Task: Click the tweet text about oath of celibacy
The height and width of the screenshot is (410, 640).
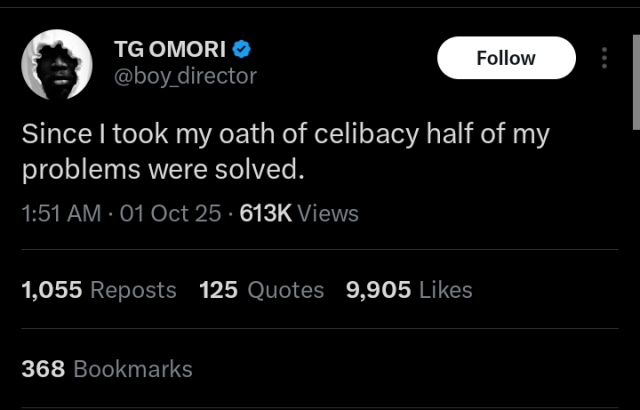Action: click(x=285, y=151)
